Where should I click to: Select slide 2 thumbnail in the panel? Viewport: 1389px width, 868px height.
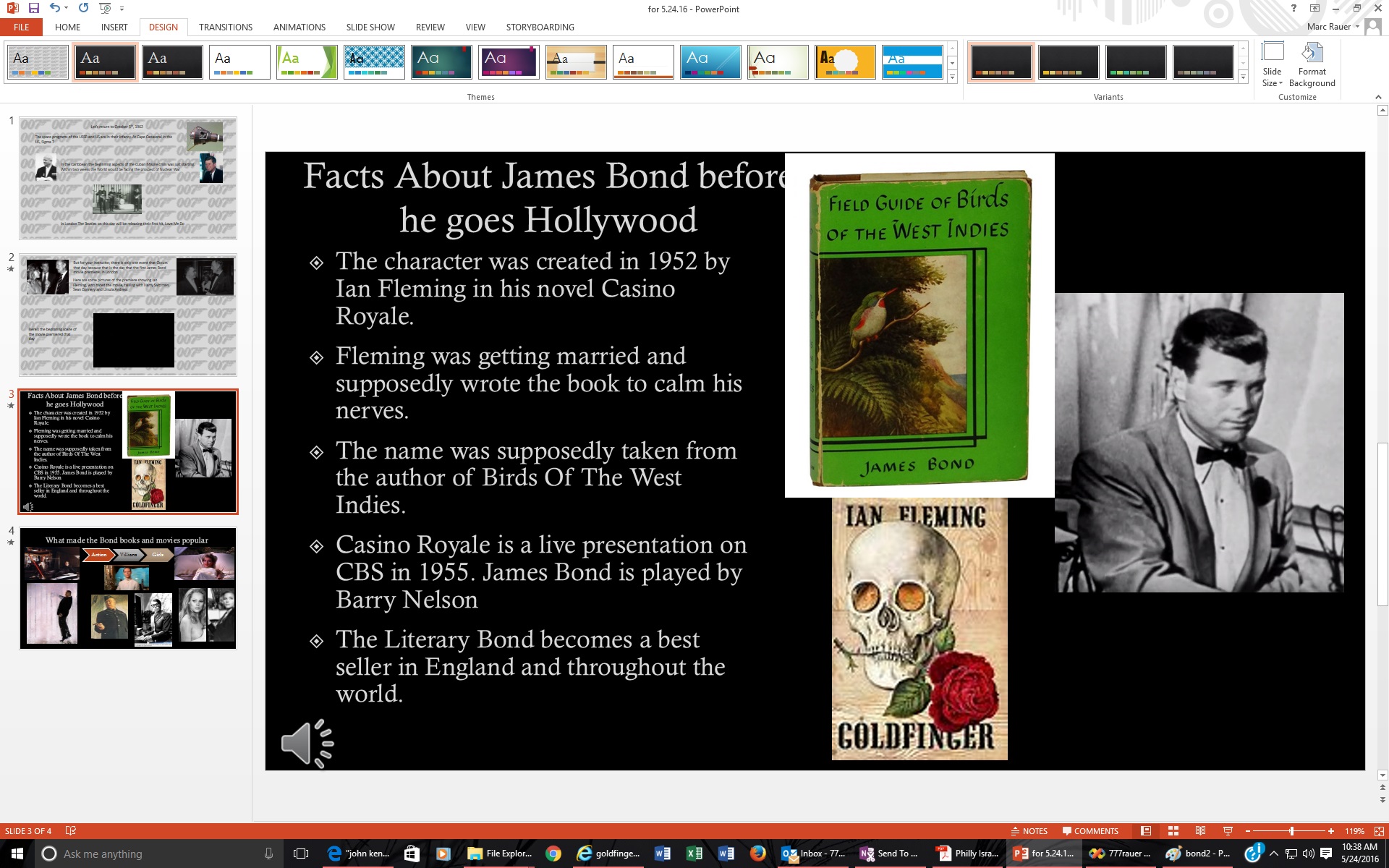tap(128, 315)
